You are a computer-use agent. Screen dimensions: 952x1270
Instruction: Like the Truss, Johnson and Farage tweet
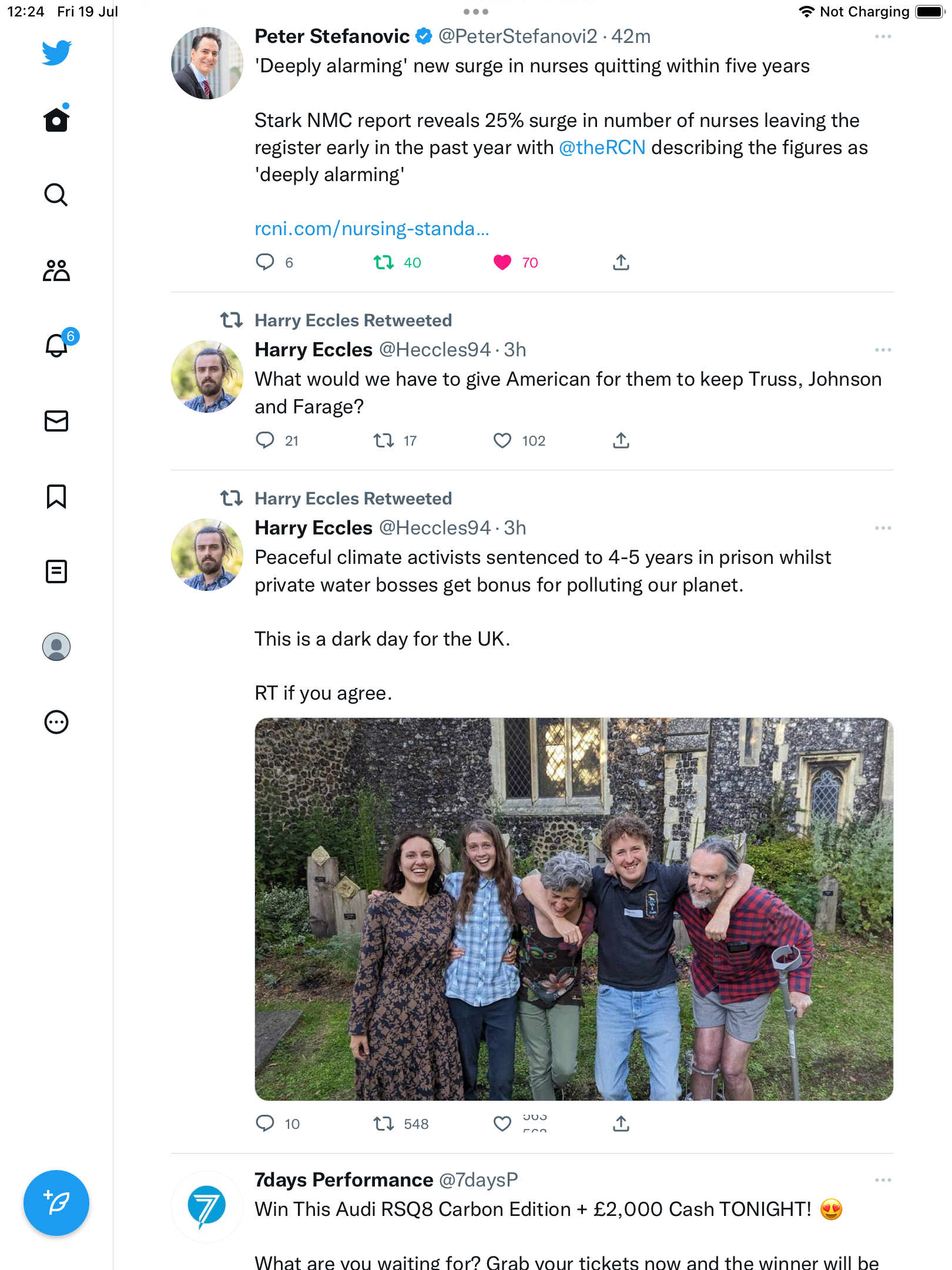point(502,440)
